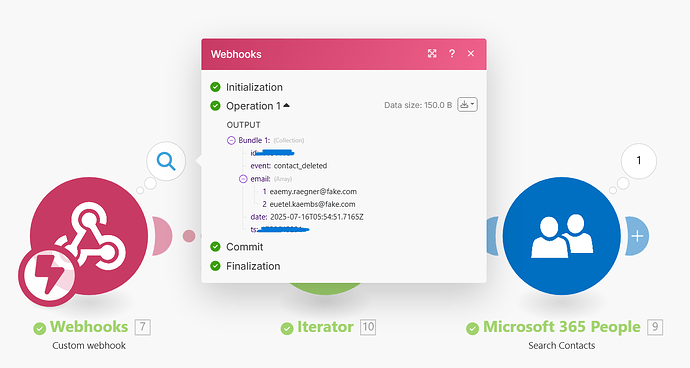Open the magnifying glass inspector bubble

166,161
